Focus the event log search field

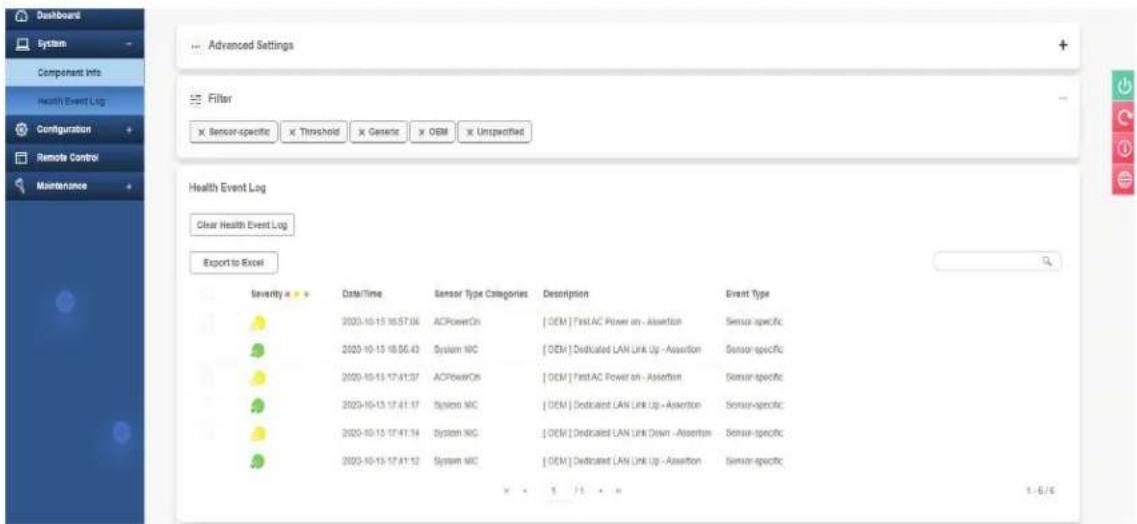[997, 262]
